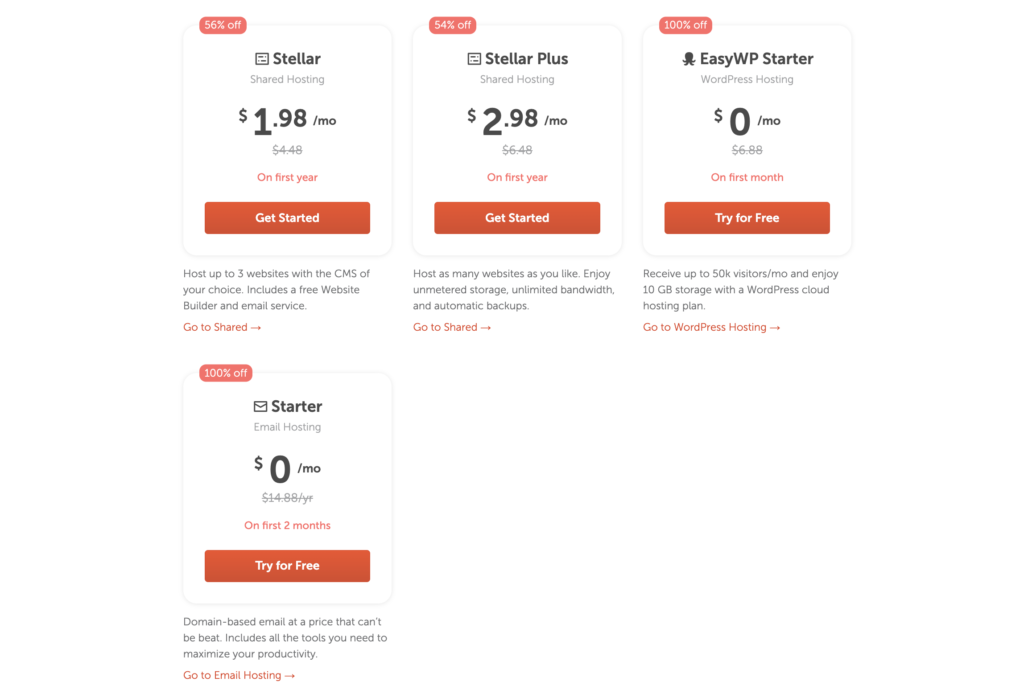
Task: Click the Stellar shared hosting icon
Action: click(262, 59)
